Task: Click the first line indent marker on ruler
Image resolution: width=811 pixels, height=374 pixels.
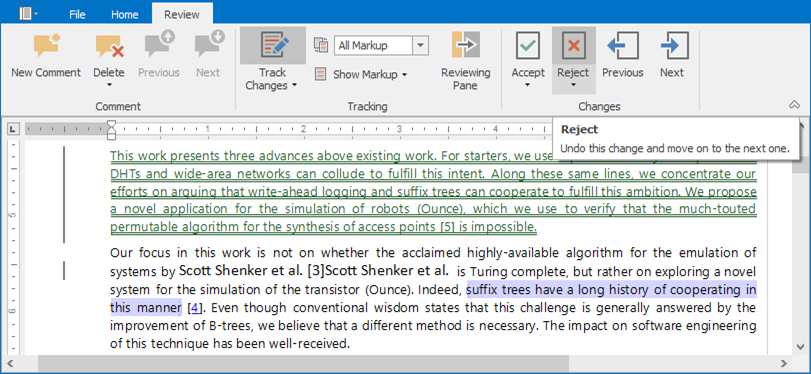Action: coord(111,125)
